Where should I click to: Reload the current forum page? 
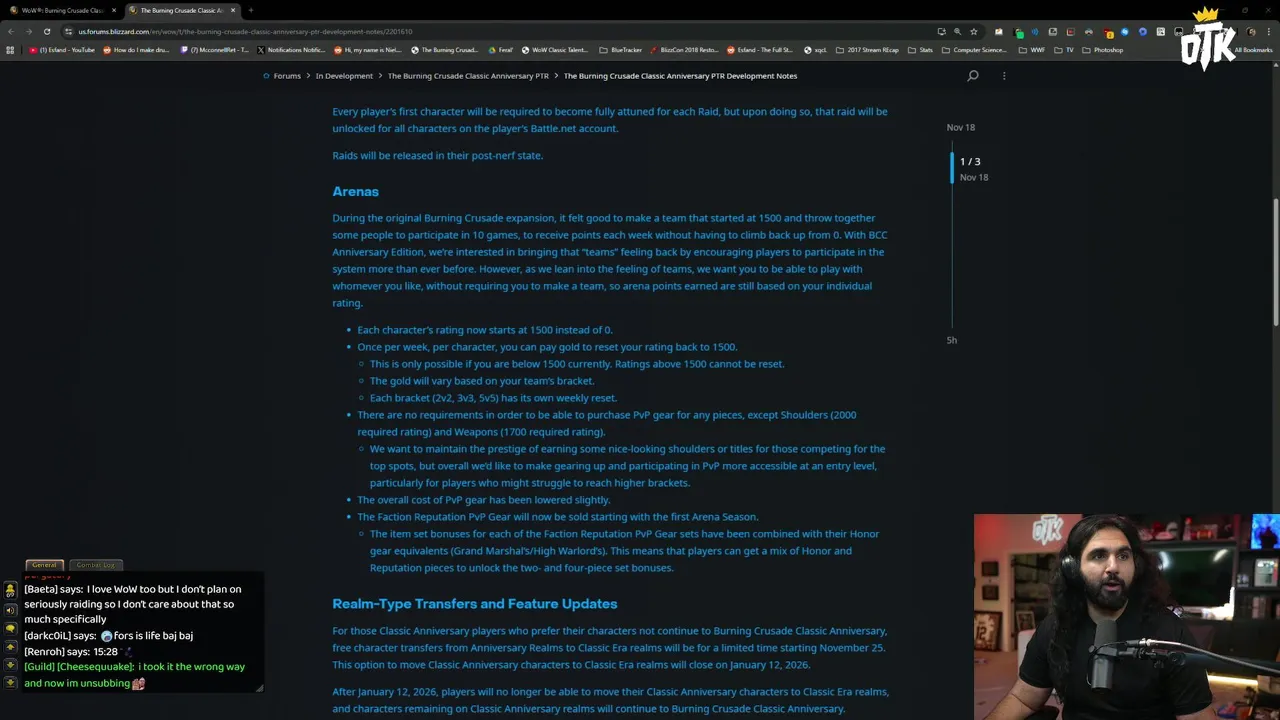[x=46, y=31]
